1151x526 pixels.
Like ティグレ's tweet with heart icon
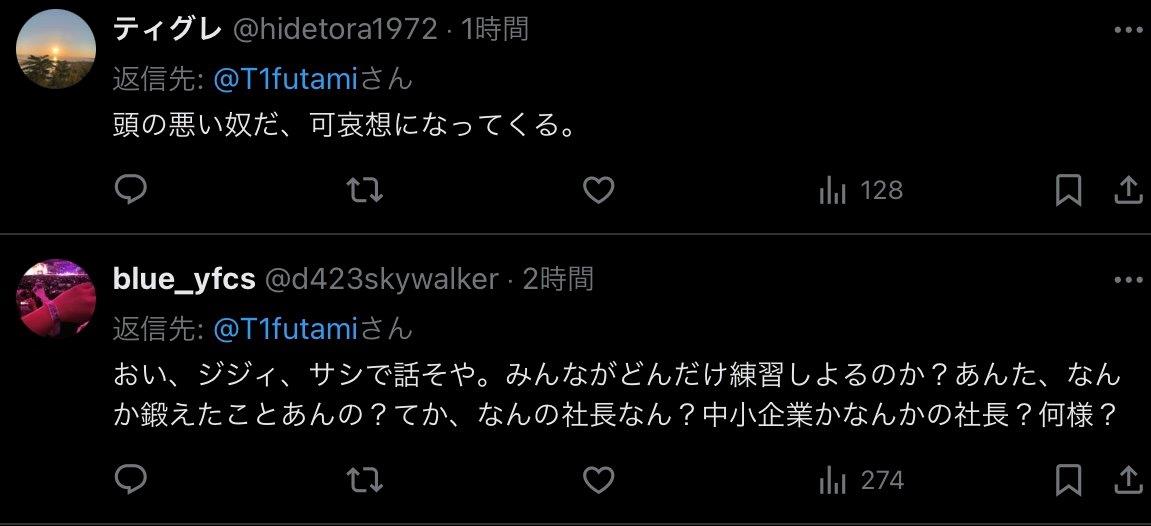click(x=598, y=191)
